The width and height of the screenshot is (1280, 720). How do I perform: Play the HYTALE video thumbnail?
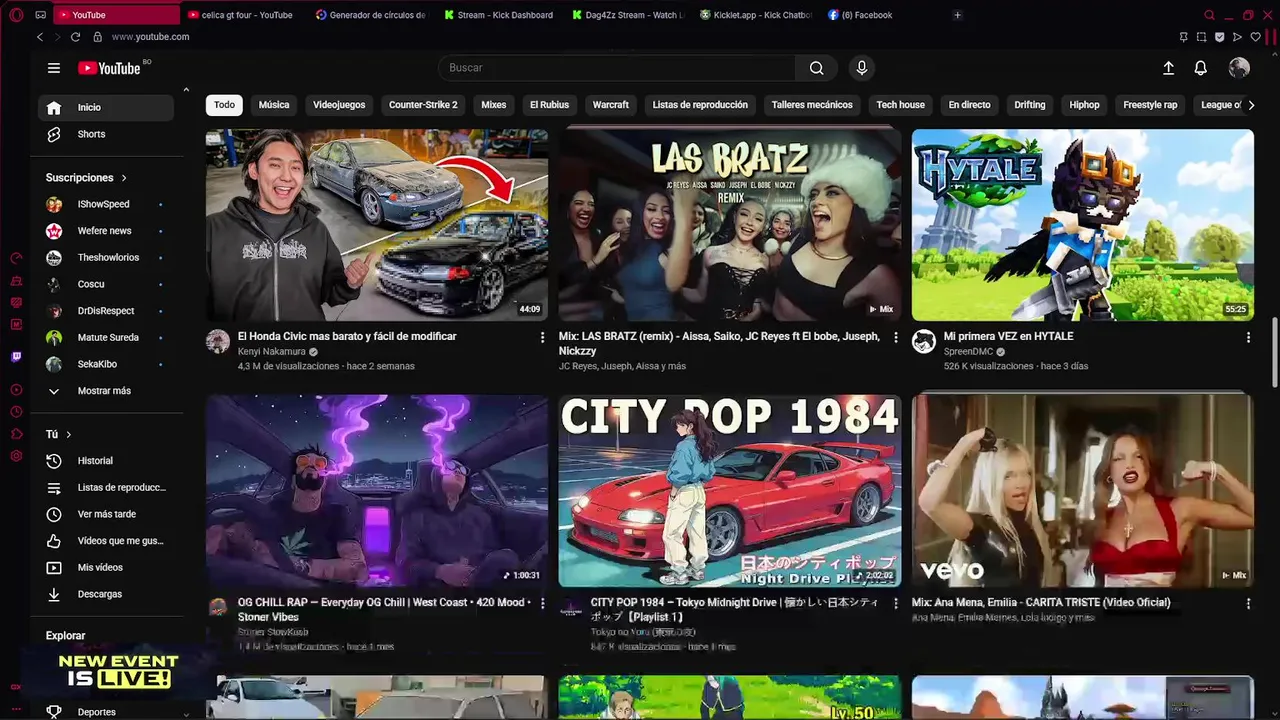click(1083, 225)
